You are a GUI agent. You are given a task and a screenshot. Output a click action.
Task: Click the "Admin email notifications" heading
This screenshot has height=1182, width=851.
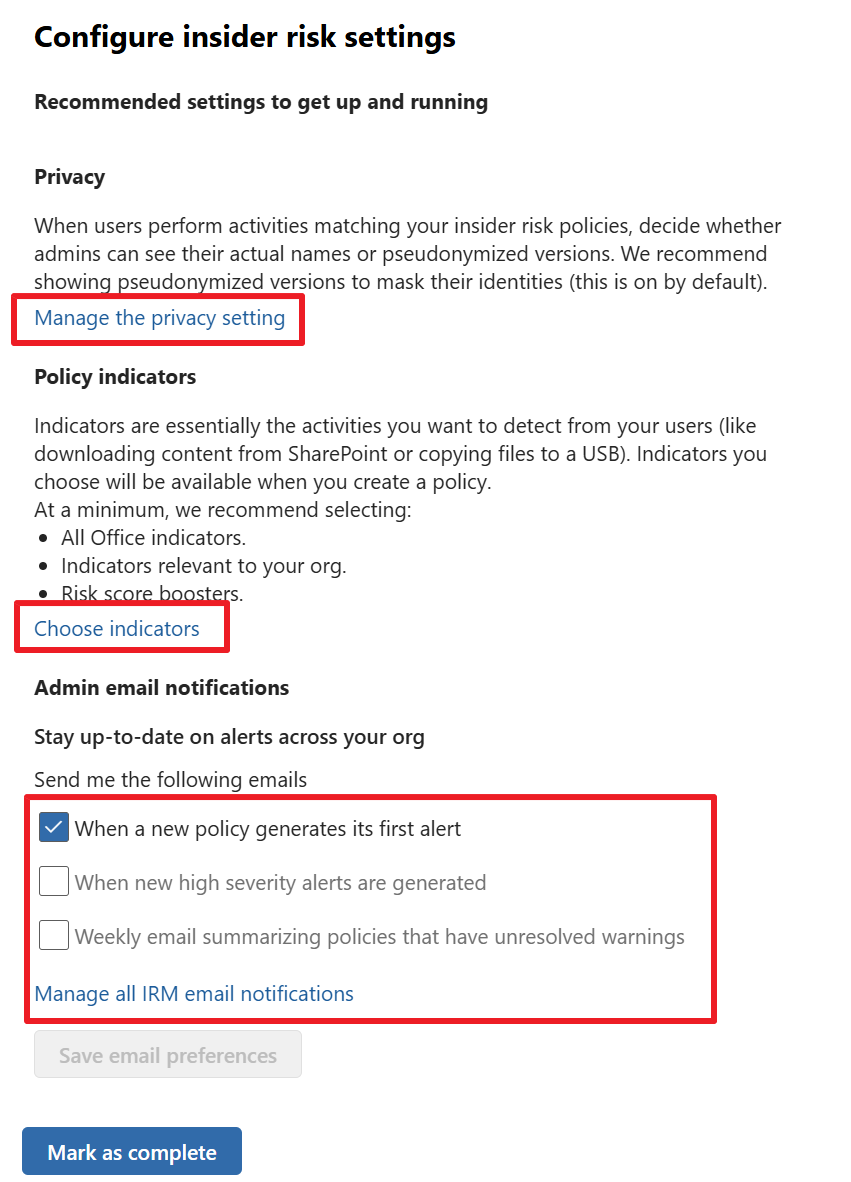[161, 687]
